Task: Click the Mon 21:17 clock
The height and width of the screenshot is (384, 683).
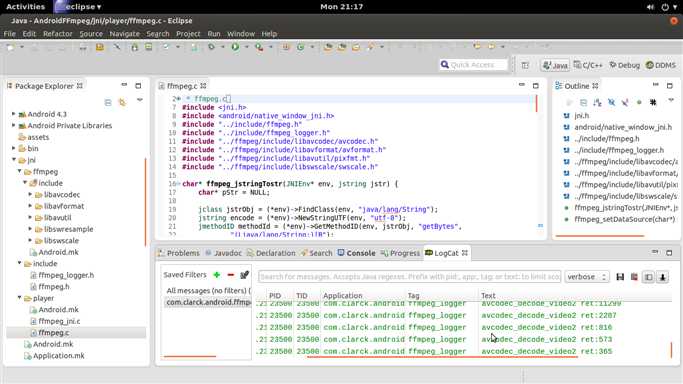Action: [x=342, y=7]
